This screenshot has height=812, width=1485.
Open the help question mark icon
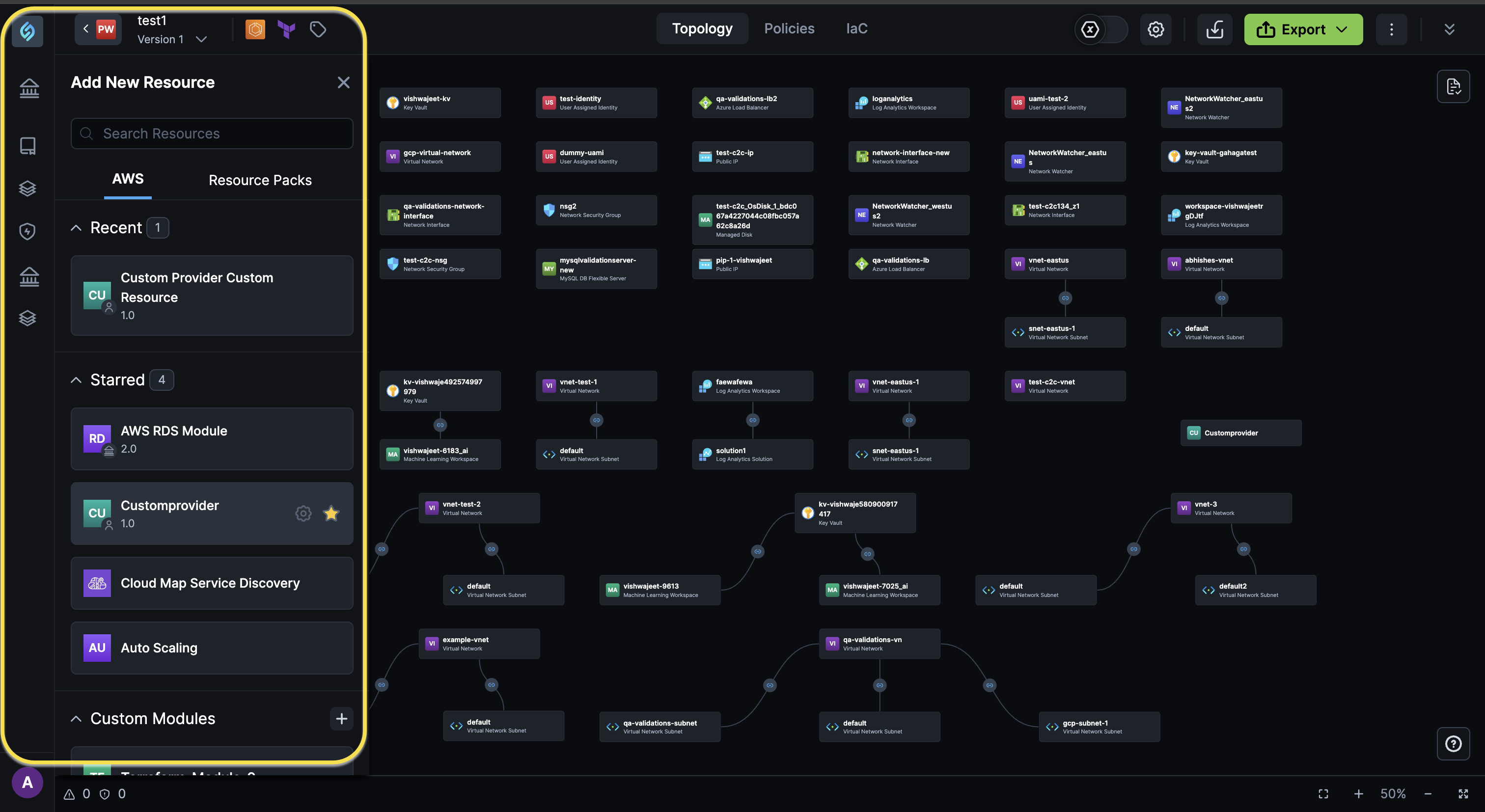[1453, 744]
